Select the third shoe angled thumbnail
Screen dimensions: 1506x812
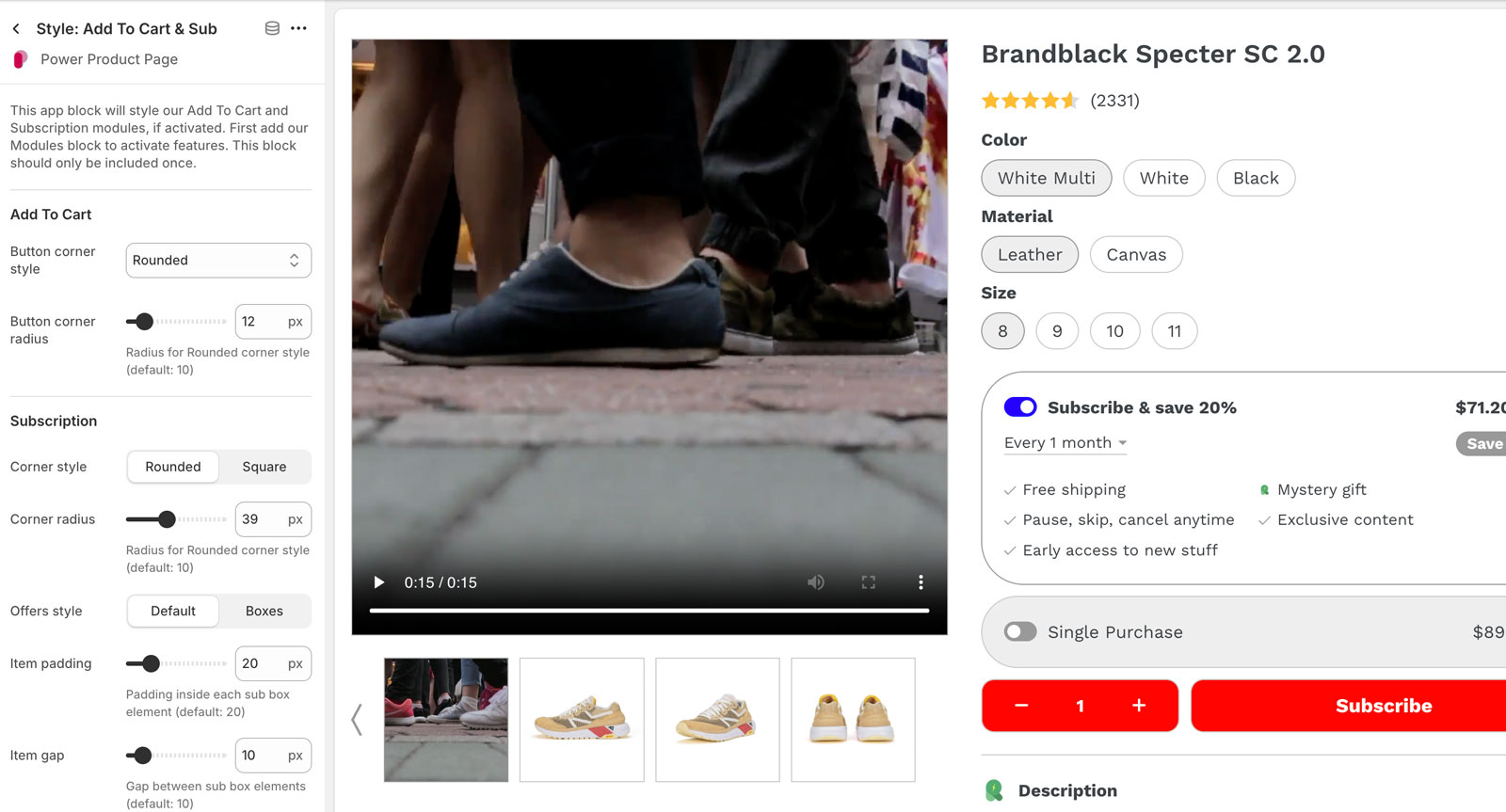pos(717,720)
